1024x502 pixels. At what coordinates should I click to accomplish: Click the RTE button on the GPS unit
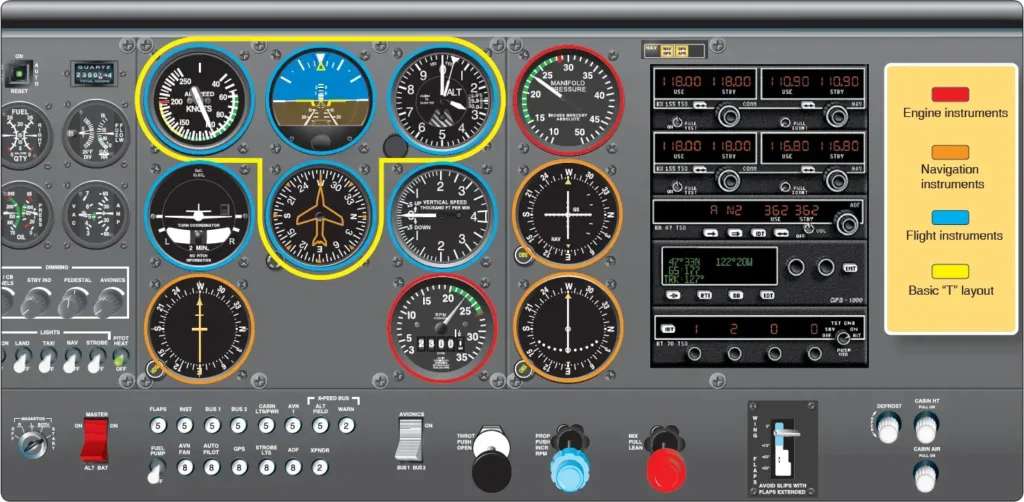705,295
